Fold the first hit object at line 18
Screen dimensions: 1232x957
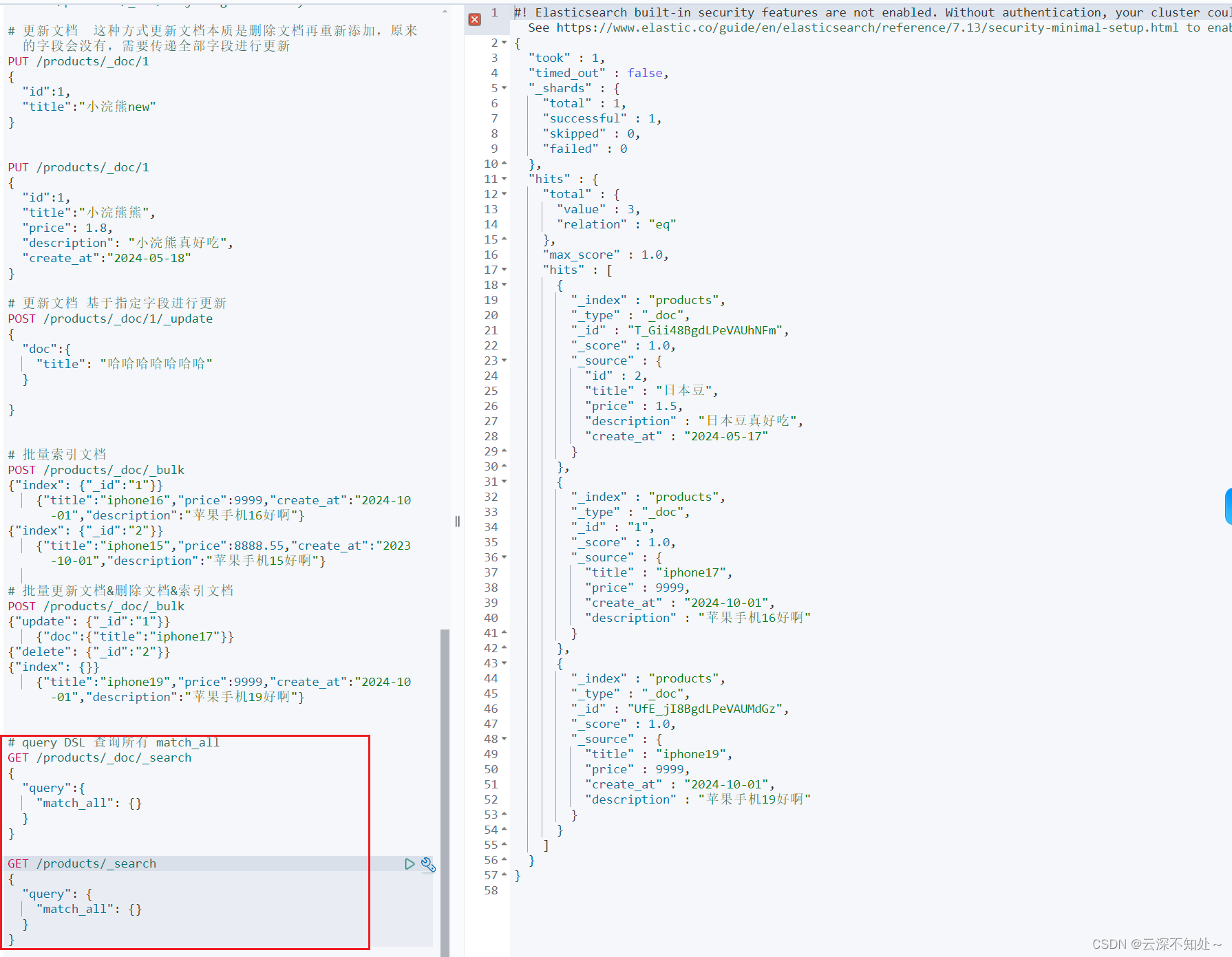(505, 285)
